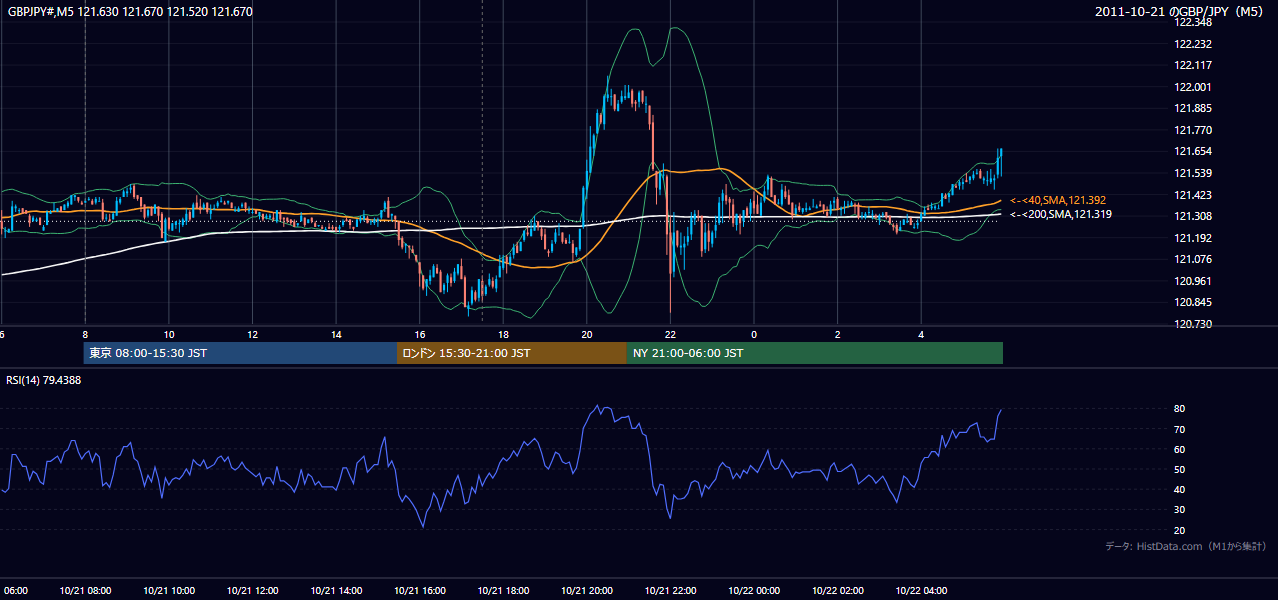Click the 10/22 02:00 date label
Image resolution: width=1278 pixels, height=600 pixels.
pyautogui.click(x=838, y=590)
